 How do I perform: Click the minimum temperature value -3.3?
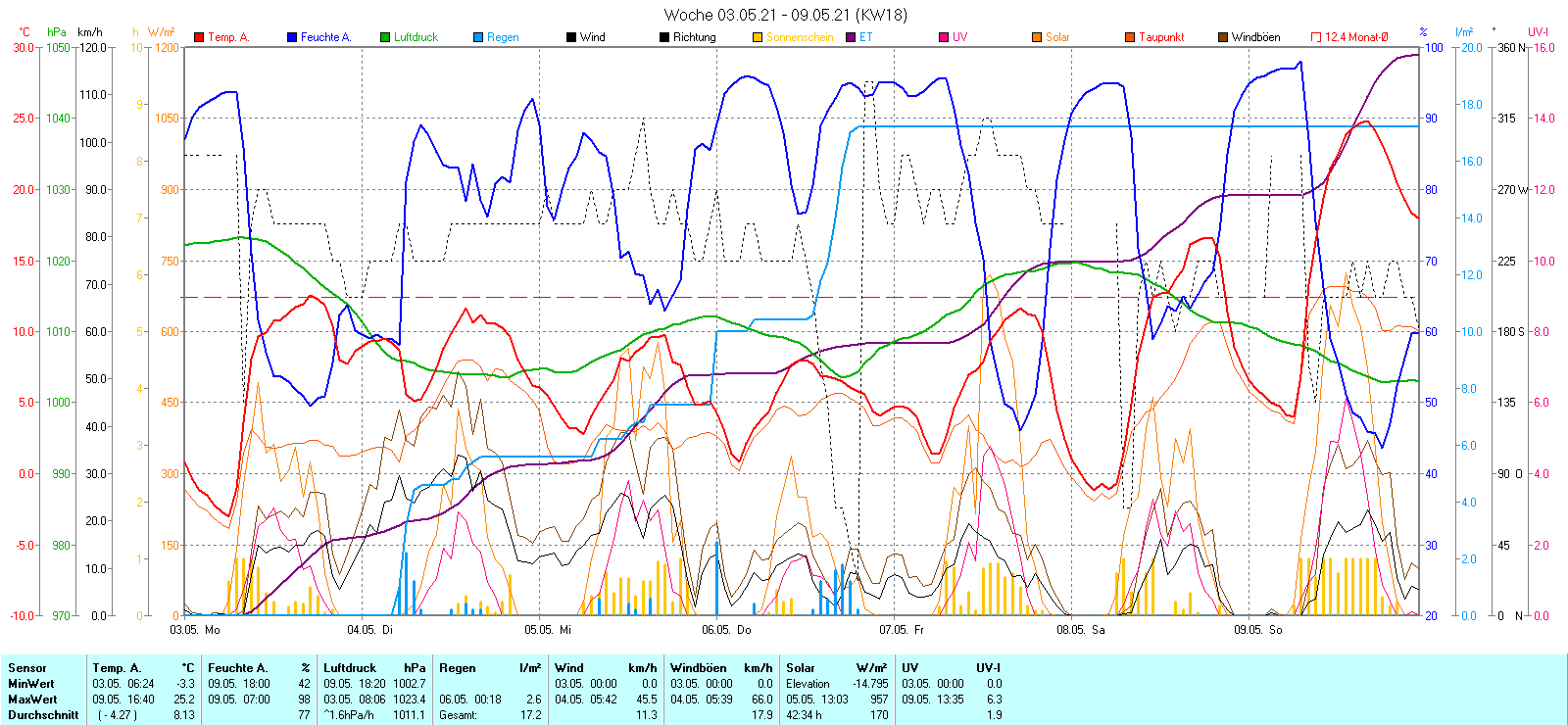click(186, 684)
